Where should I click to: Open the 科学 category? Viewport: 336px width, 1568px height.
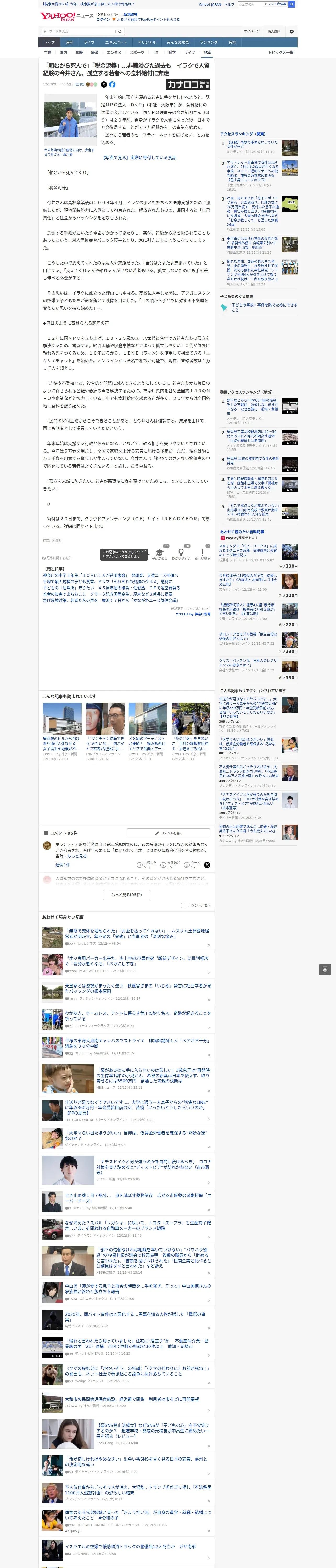coord(172,52)
